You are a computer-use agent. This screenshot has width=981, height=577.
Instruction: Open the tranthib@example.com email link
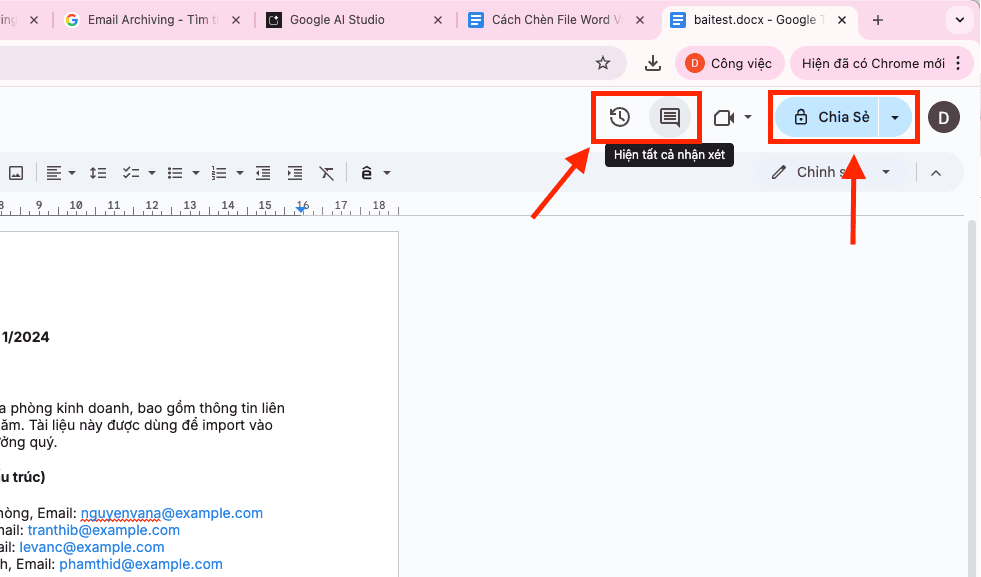pos(104,530)
